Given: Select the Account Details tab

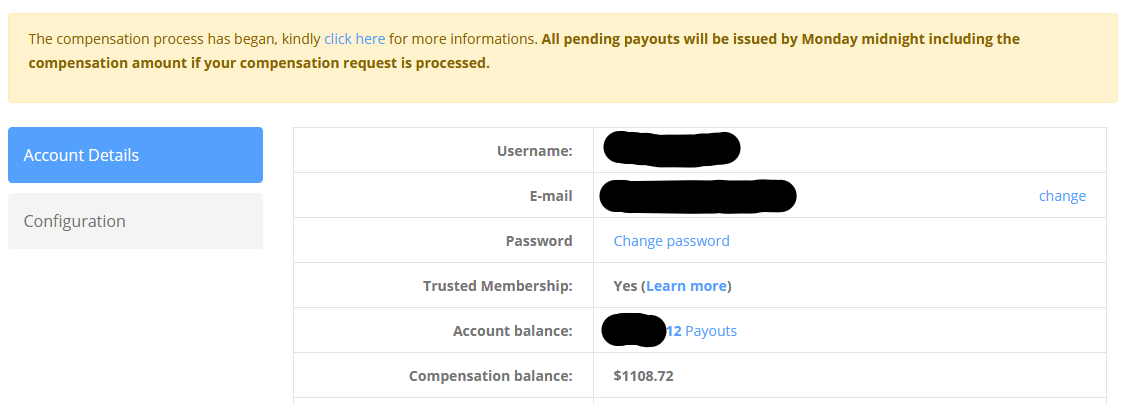Looking at the screenshot, I should tap(135, 155).
